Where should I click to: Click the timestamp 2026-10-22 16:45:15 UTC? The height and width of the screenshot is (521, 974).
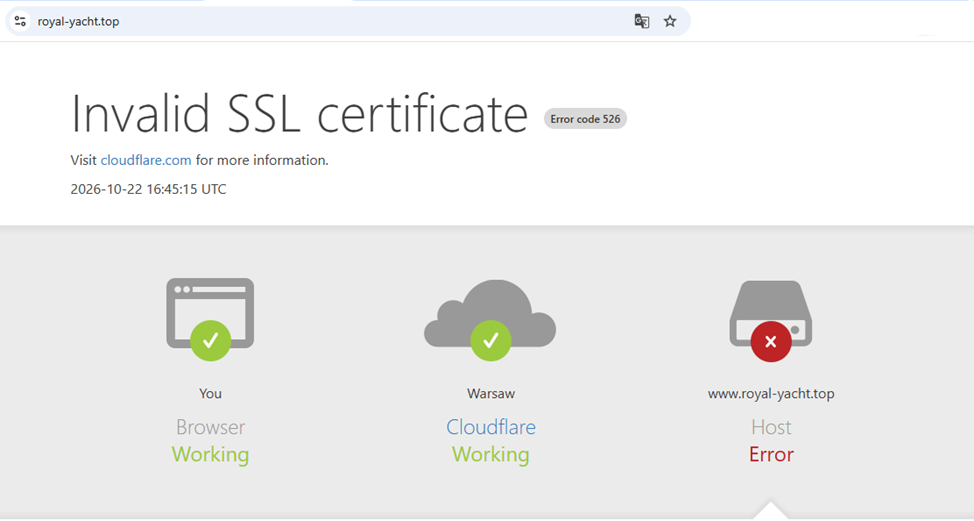pyautogui.click(x=148, y=189)
